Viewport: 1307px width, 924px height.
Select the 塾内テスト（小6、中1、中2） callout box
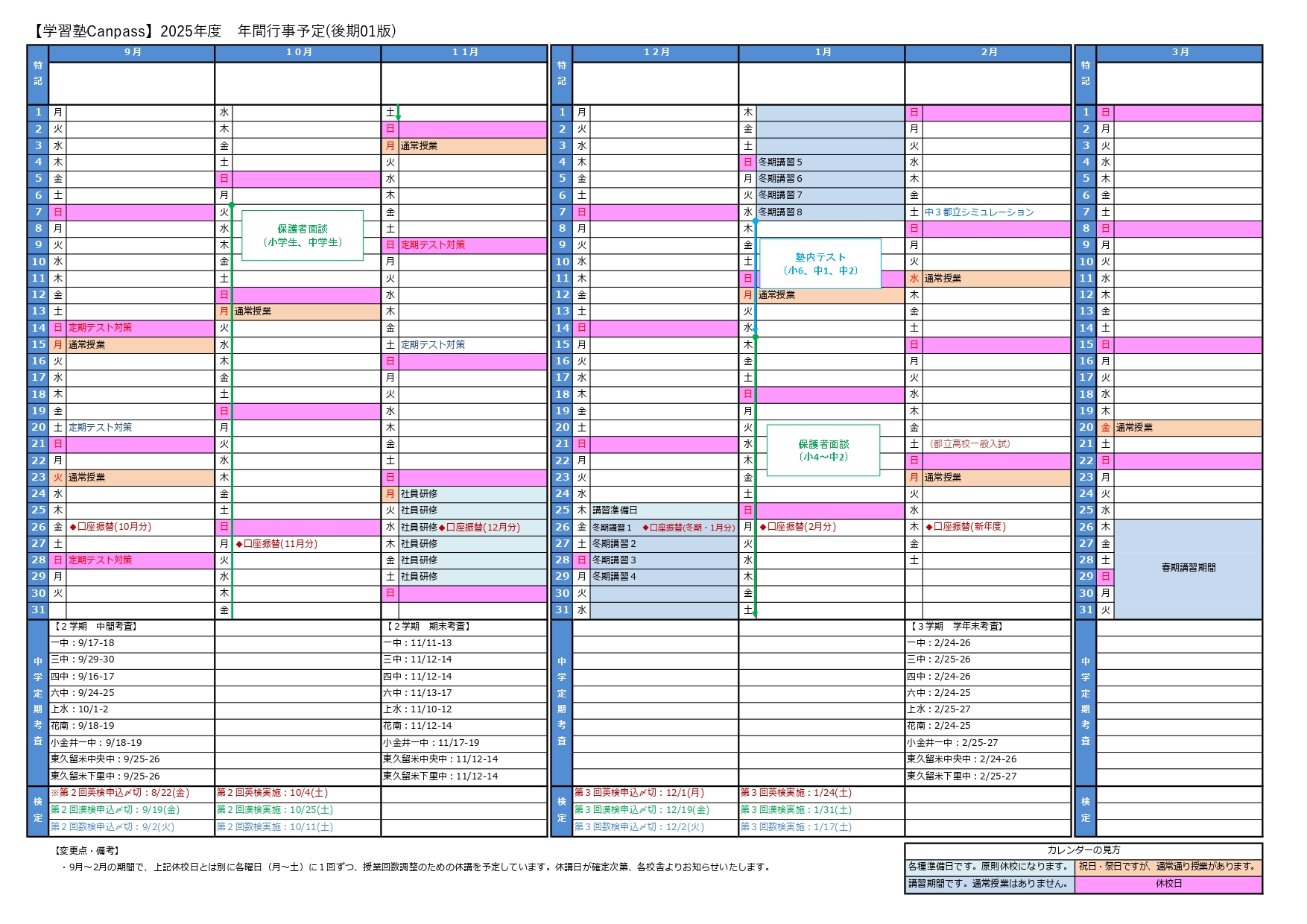click(x=820, y=264)
